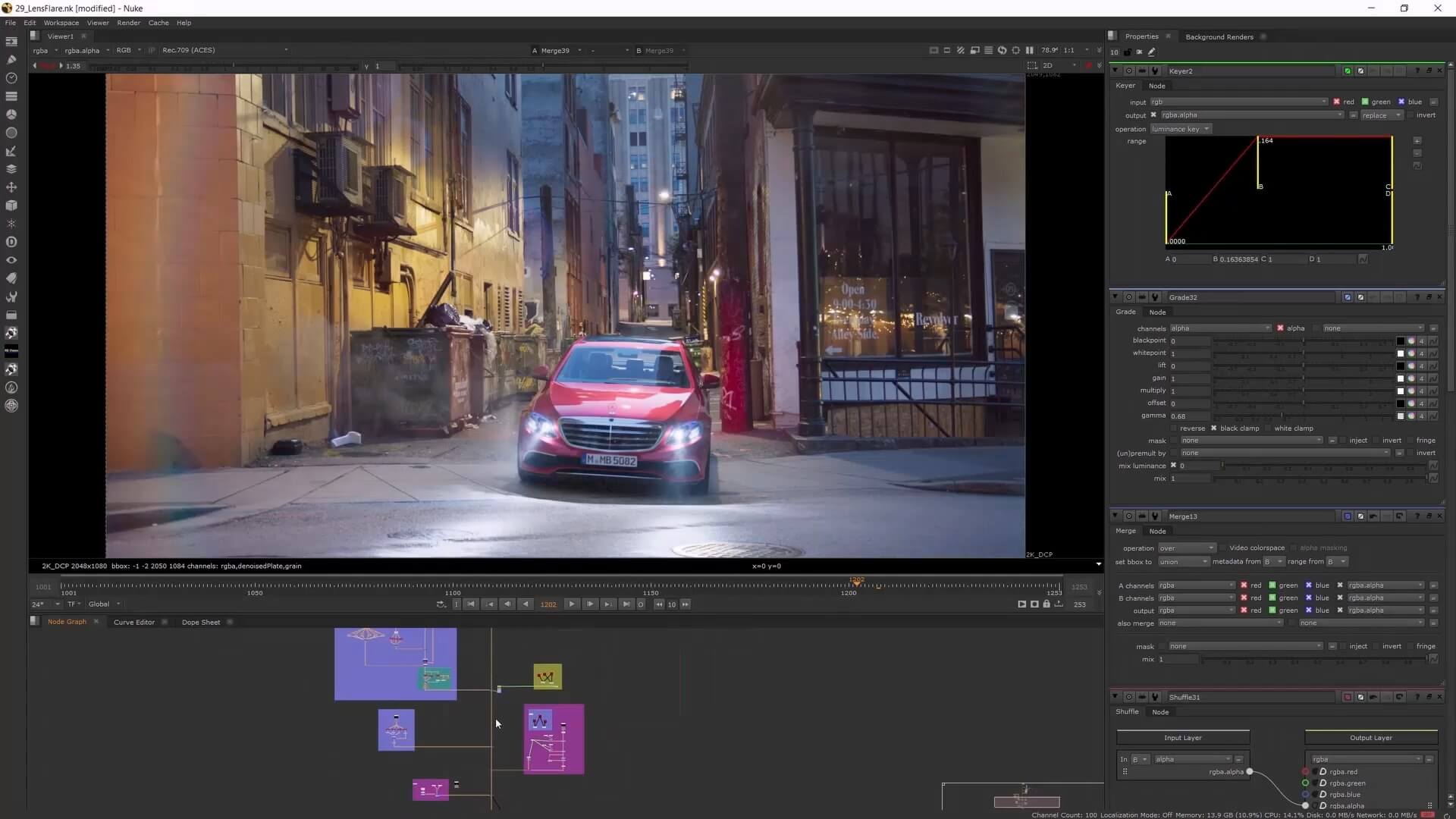Screen dimensions: 1456x819
Task: Select the yellow node in node graph
Action: 548,676
